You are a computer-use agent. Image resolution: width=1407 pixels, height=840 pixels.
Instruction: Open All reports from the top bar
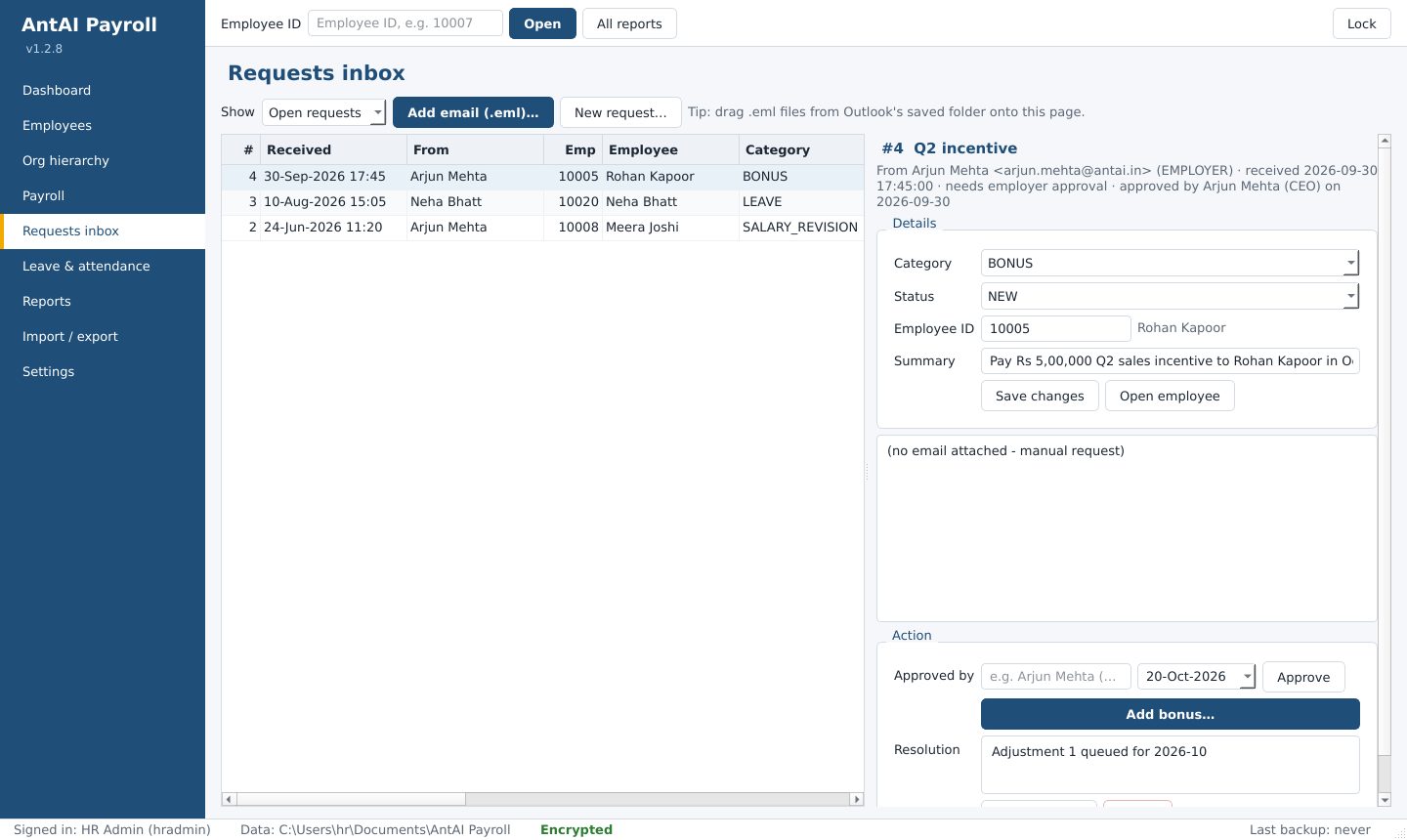629,23
